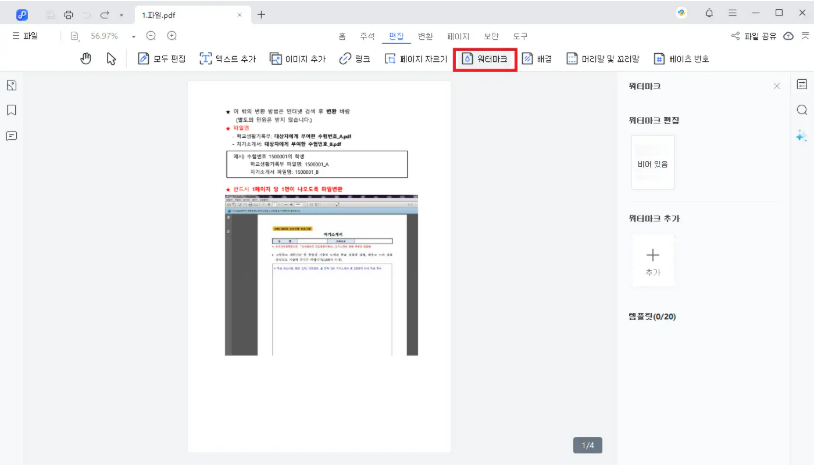Click the 추가 plus tile to add watermark

(653, 260)
